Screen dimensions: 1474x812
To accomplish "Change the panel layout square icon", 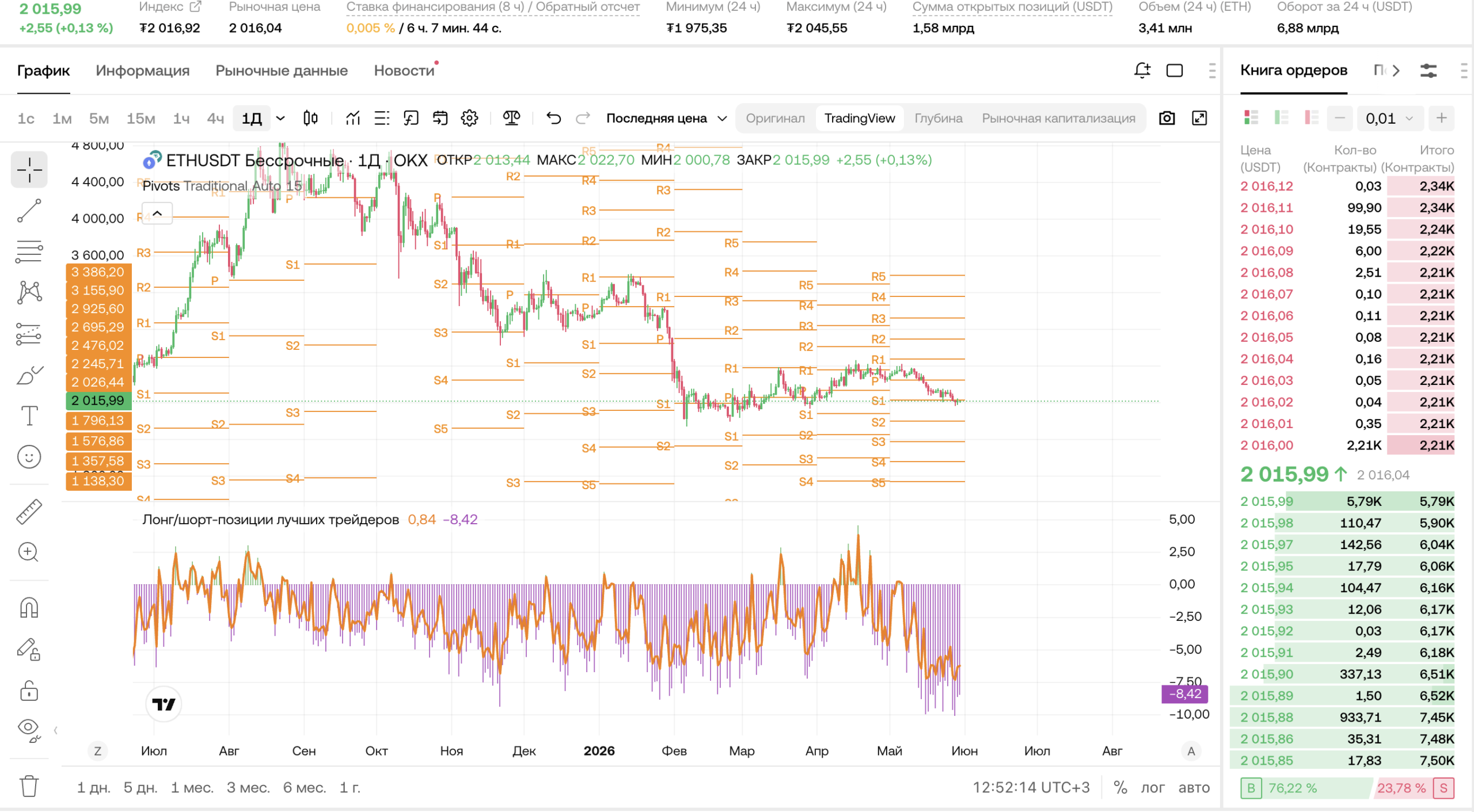I will tap(1175, 70).
